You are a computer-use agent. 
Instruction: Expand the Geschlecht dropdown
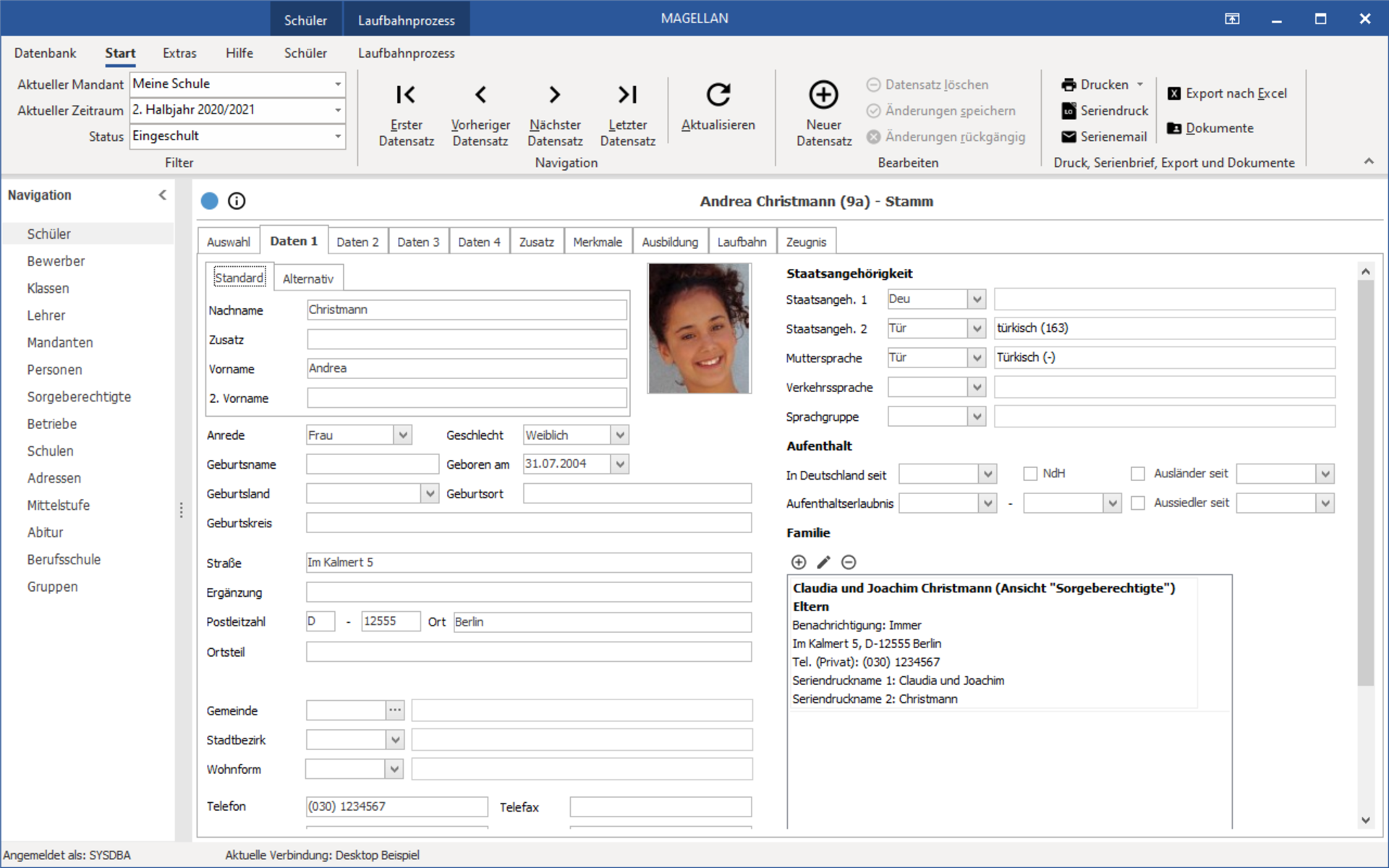coord(621,434)
